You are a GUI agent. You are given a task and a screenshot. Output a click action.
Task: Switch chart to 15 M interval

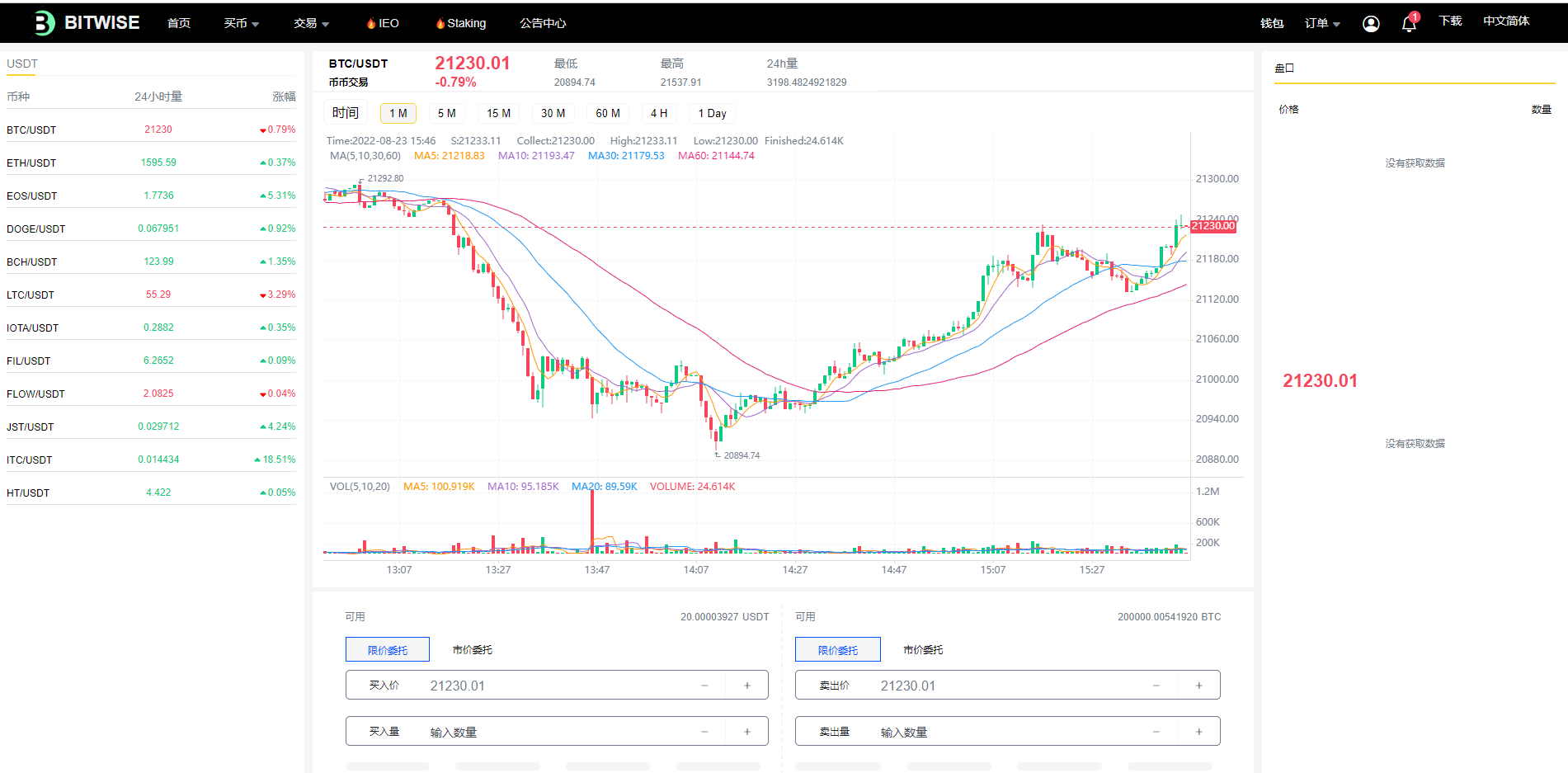pyautogui.click(x=498, y=114)
